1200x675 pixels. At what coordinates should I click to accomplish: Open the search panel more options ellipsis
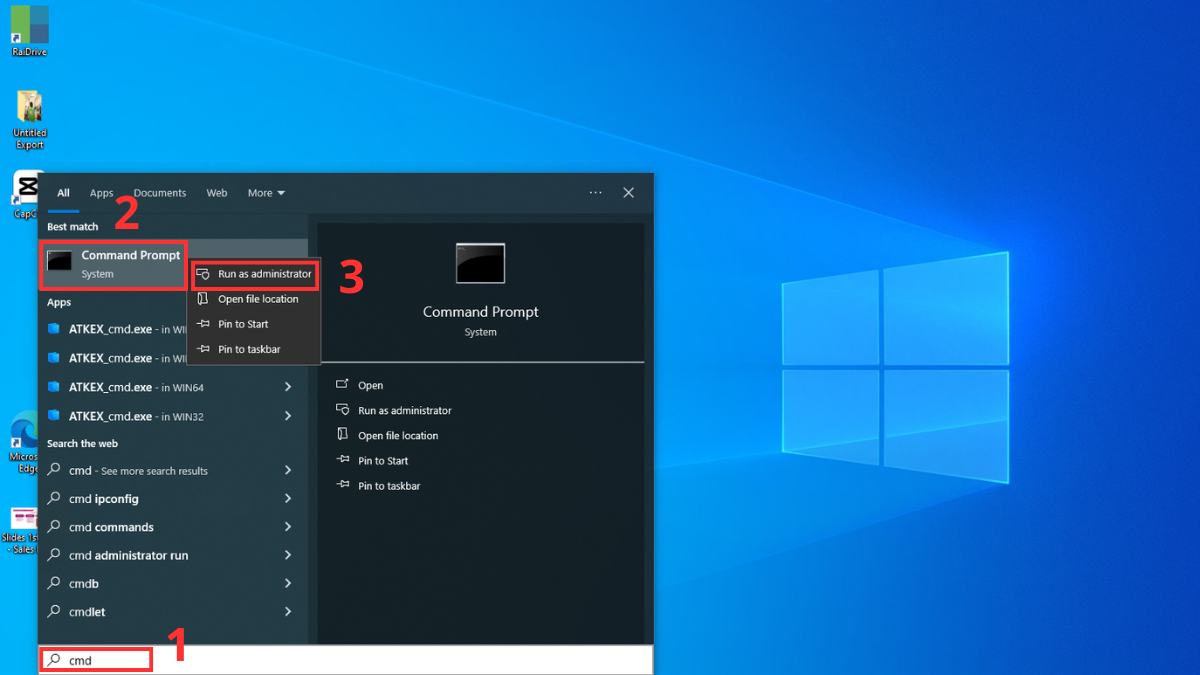pyautogui.click(x=596, y=193)
